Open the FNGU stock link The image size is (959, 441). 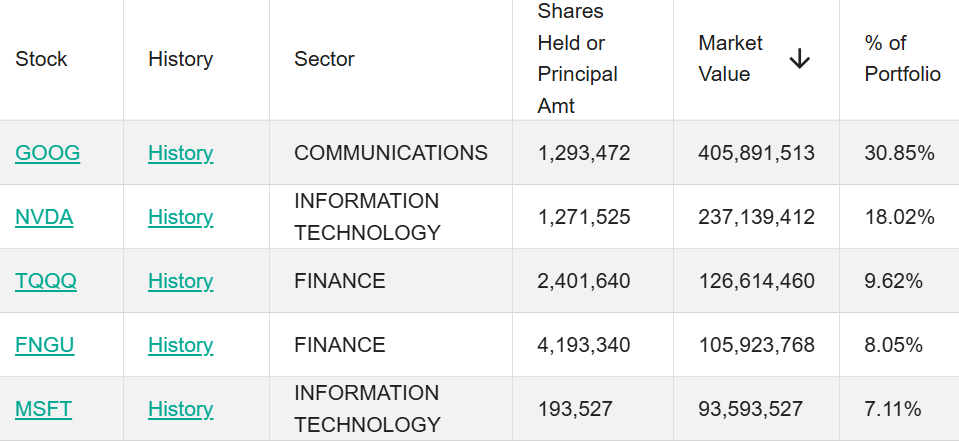click(45, 345)
